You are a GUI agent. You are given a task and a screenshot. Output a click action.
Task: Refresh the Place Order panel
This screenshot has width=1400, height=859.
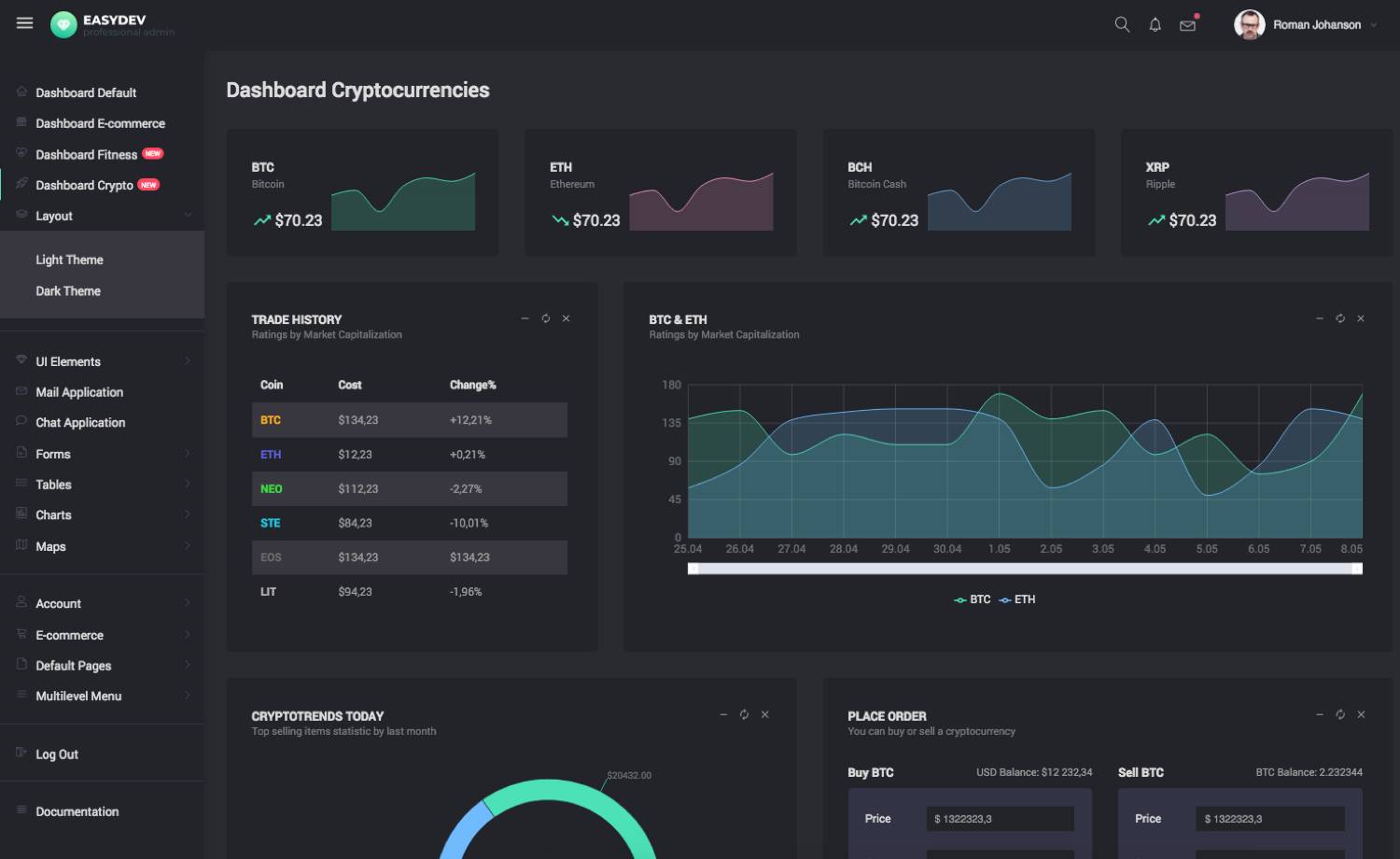[1340, 714]
